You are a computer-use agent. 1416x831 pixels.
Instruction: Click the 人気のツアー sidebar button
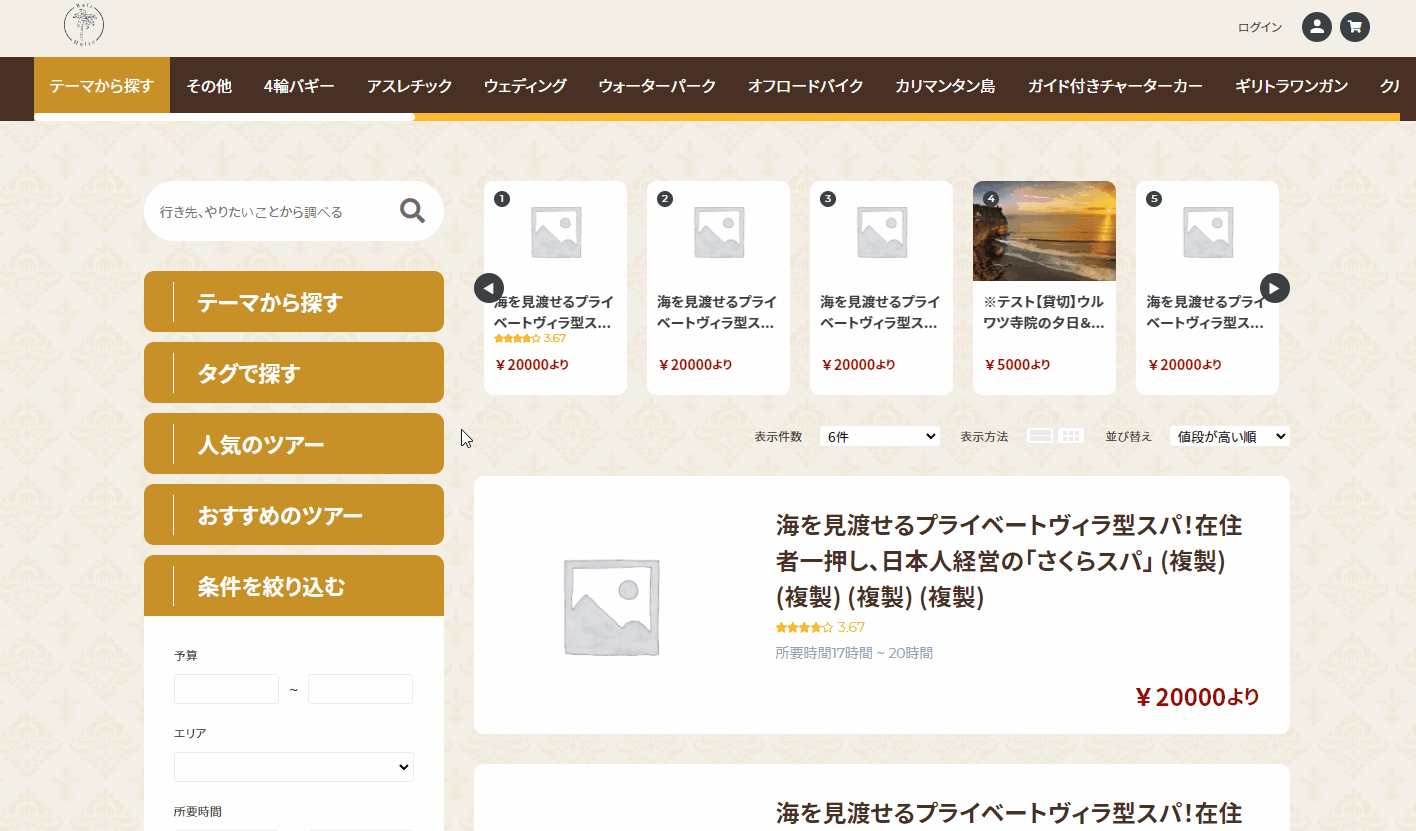tap(294, 444)
